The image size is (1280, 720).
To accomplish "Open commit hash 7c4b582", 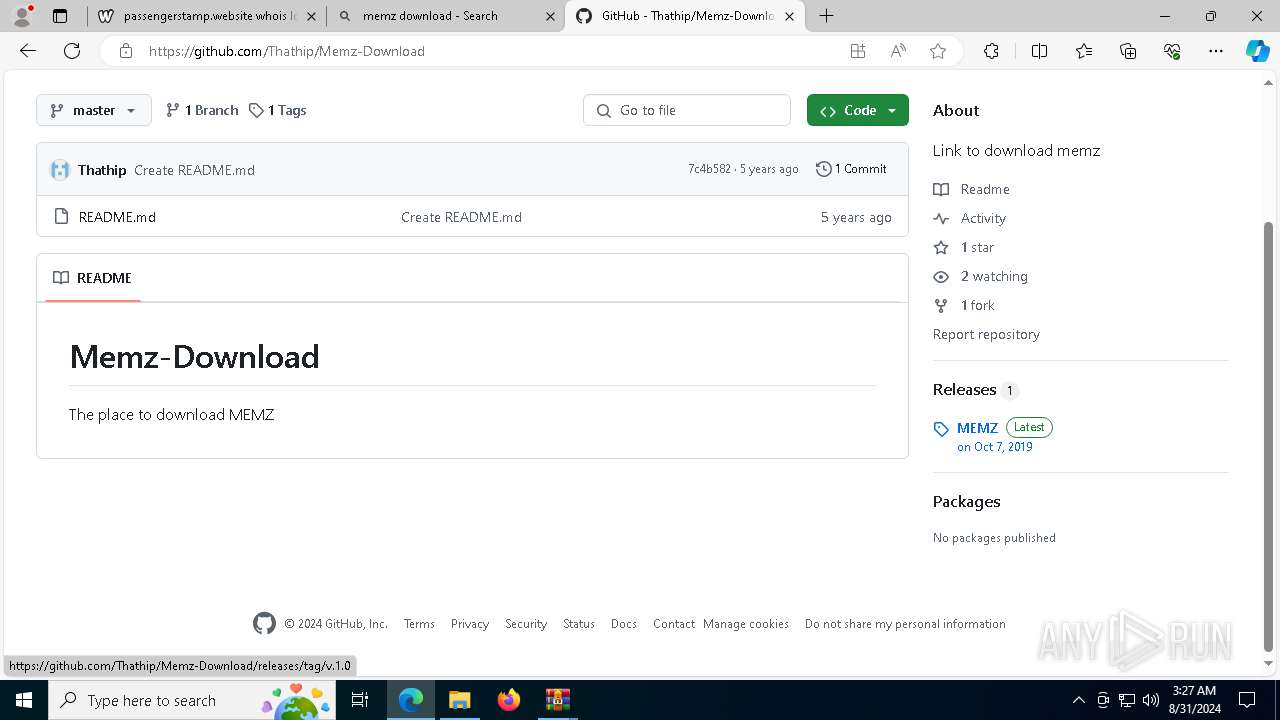I will pos(709,169).
